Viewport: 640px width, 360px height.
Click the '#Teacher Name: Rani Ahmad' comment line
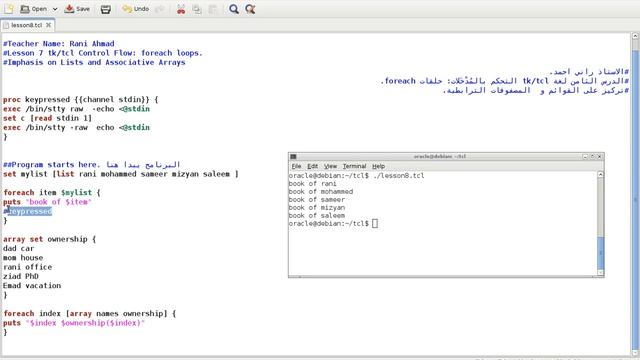pos(59,44)
